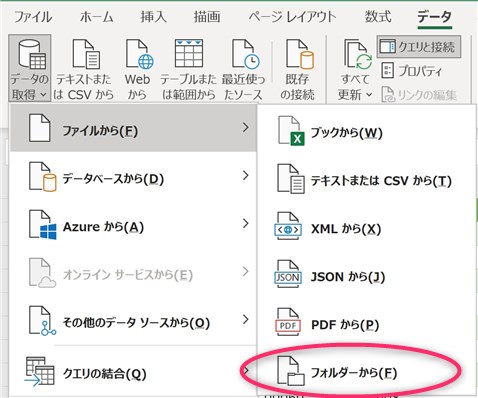
Task: Click the Windows logo Azure icon
Action: 43,225
